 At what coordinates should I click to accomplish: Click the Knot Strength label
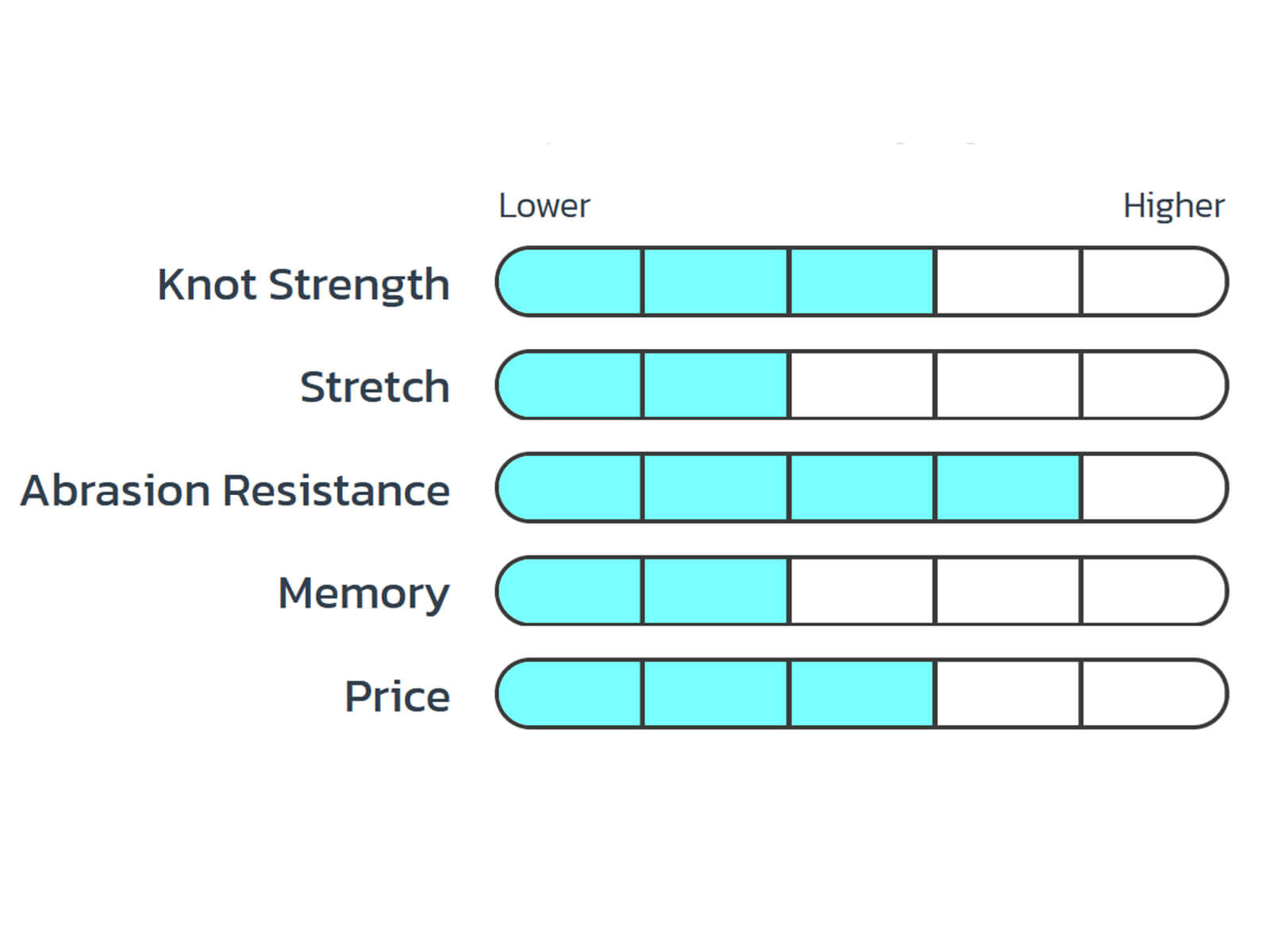tap(303, 284)
